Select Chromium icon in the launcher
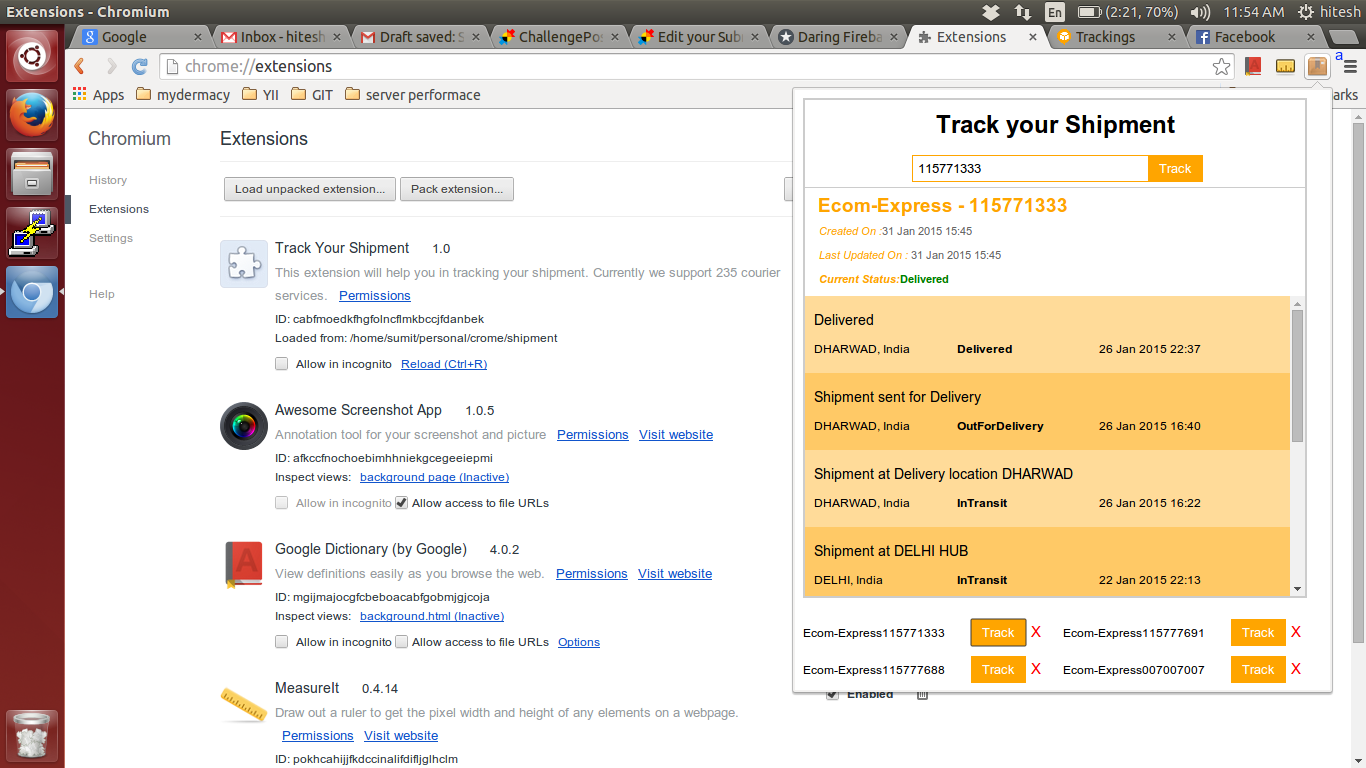Screen dimensions: 1366x768 (32, 292)
